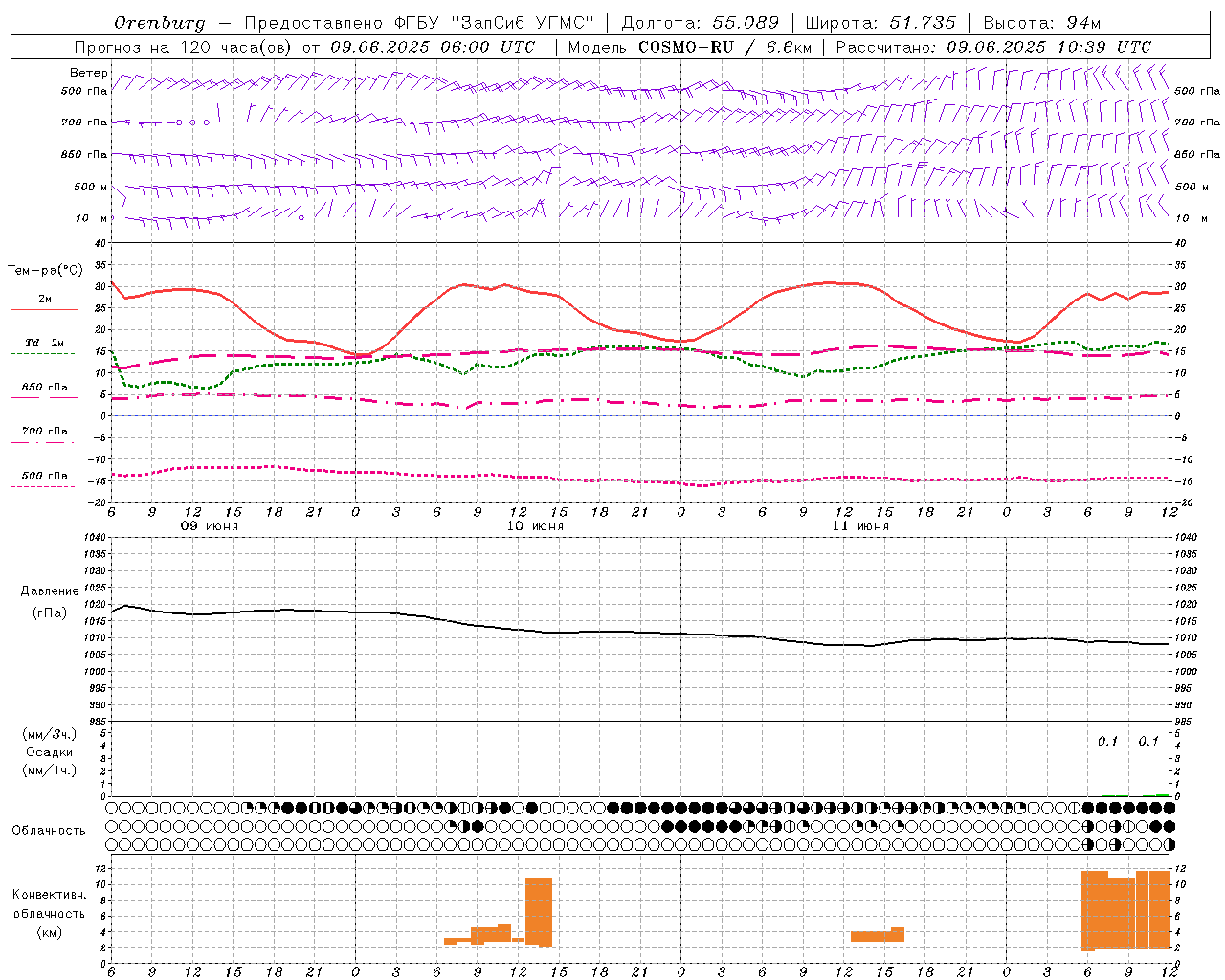The height and width of the screenshot is (980, 1225).
Task: Click the "(км)" unit under convective cloudiness
Action: [50, 932]
